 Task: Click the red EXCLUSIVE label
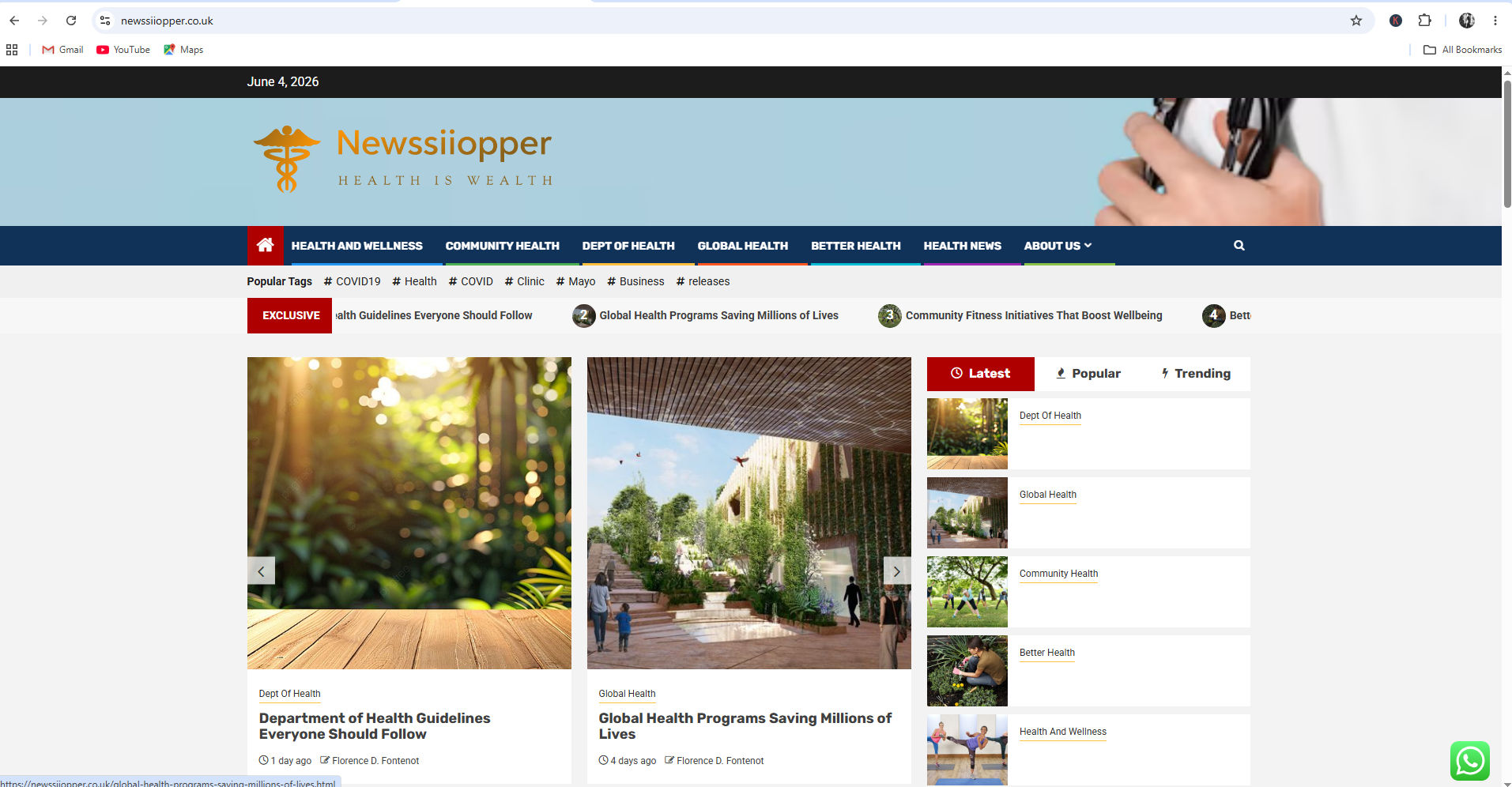pyautogui.click(x=289, y=315)
